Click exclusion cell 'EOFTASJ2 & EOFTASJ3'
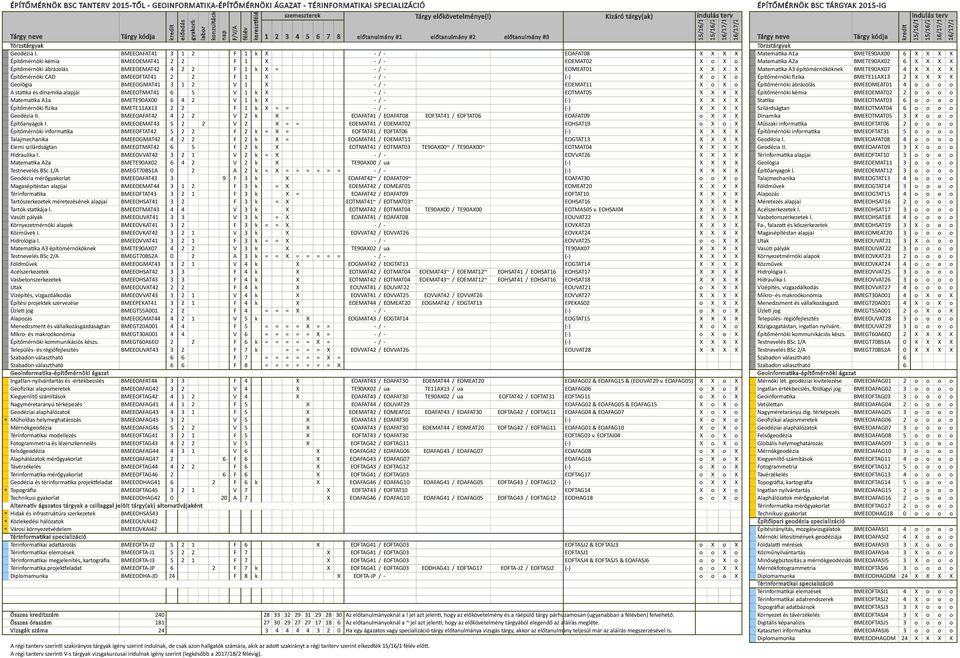This screenshot has height=658, width=960. (591, 545)
